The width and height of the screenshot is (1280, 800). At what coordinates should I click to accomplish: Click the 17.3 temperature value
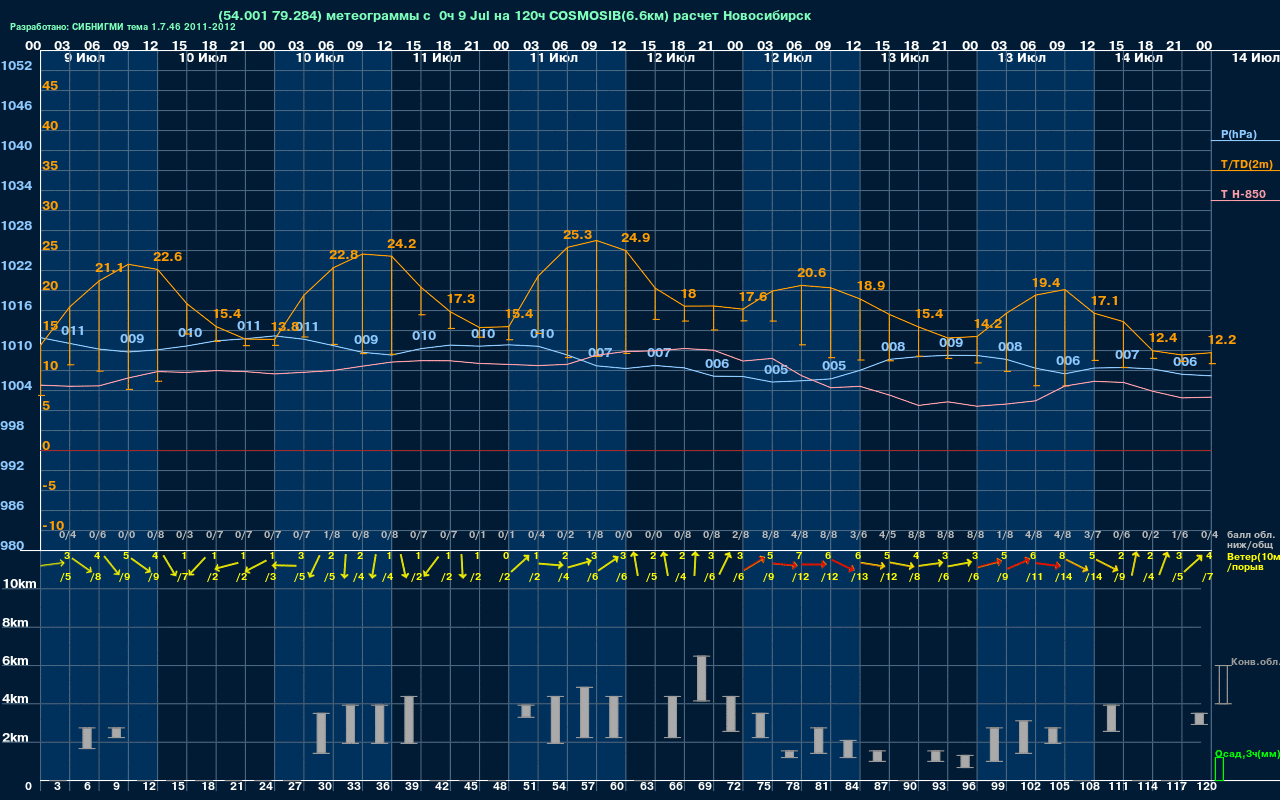(461, 299)
